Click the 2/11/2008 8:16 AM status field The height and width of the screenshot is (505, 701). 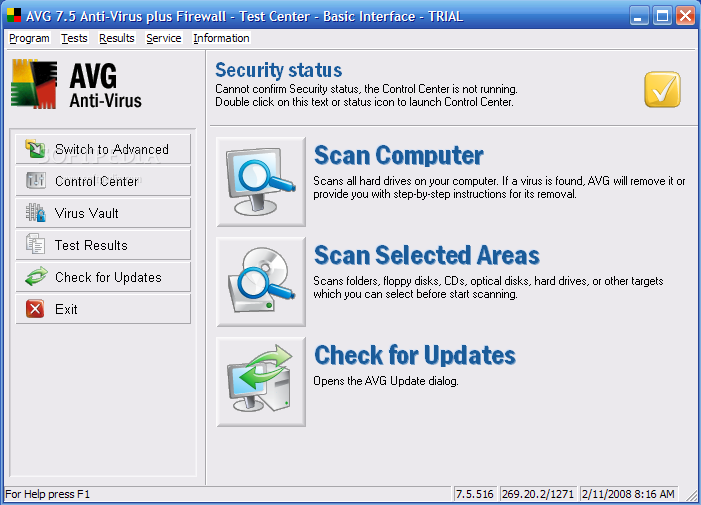628,494
